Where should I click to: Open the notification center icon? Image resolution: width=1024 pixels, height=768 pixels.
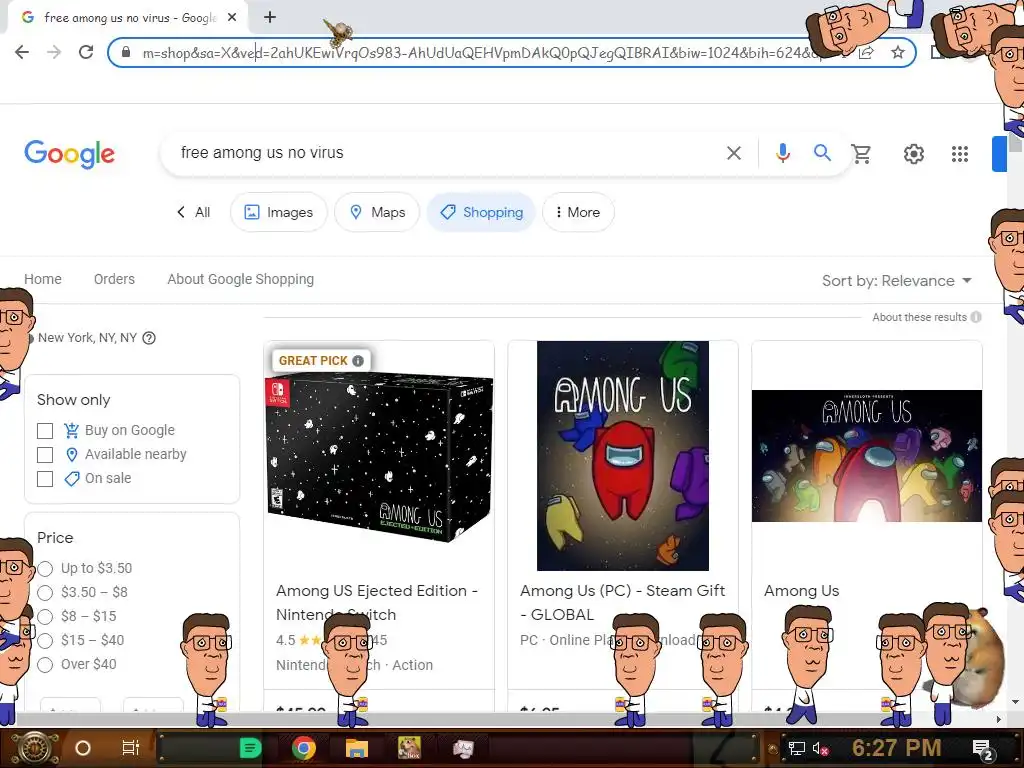(983, 749)
